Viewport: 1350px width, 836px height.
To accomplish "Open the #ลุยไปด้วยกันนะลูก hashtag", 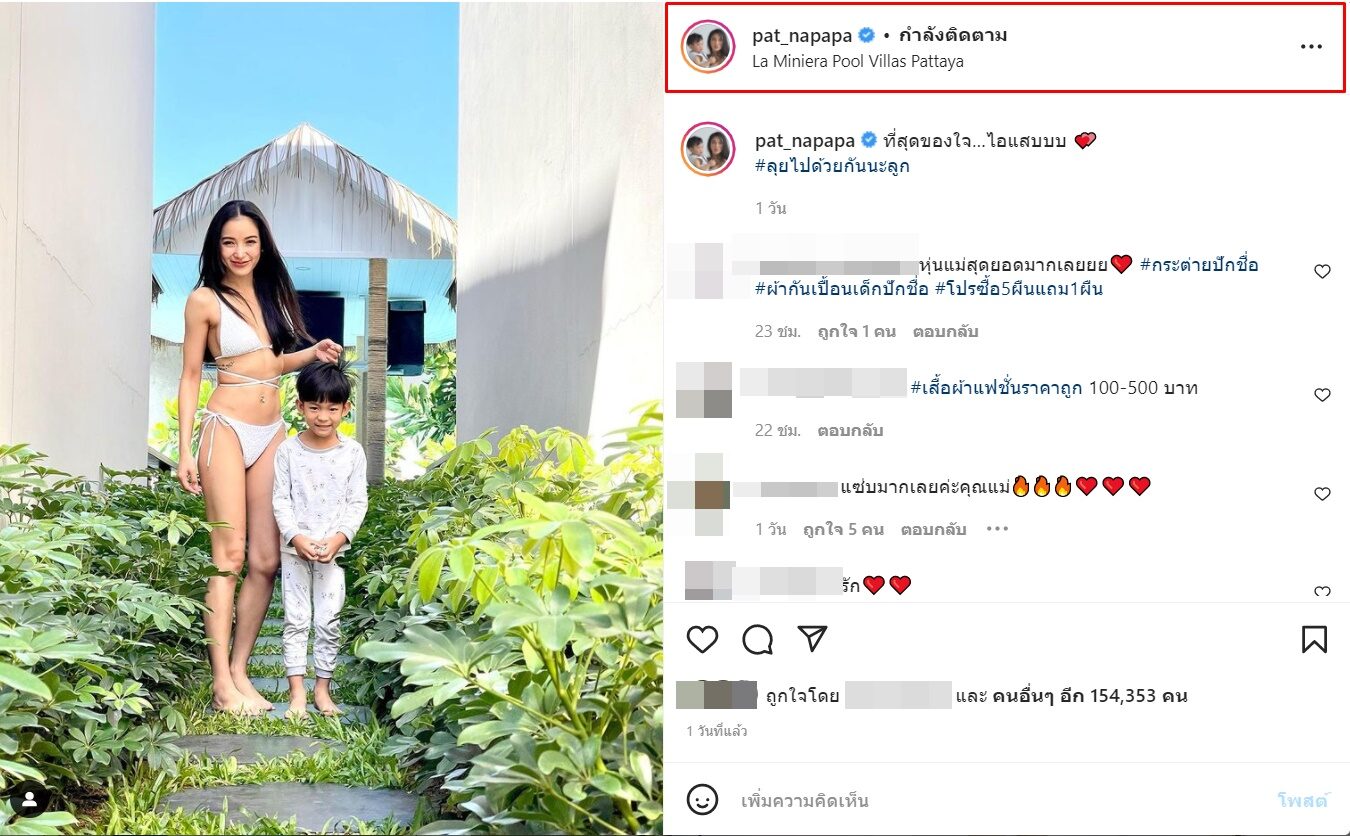I will (832, 166).
